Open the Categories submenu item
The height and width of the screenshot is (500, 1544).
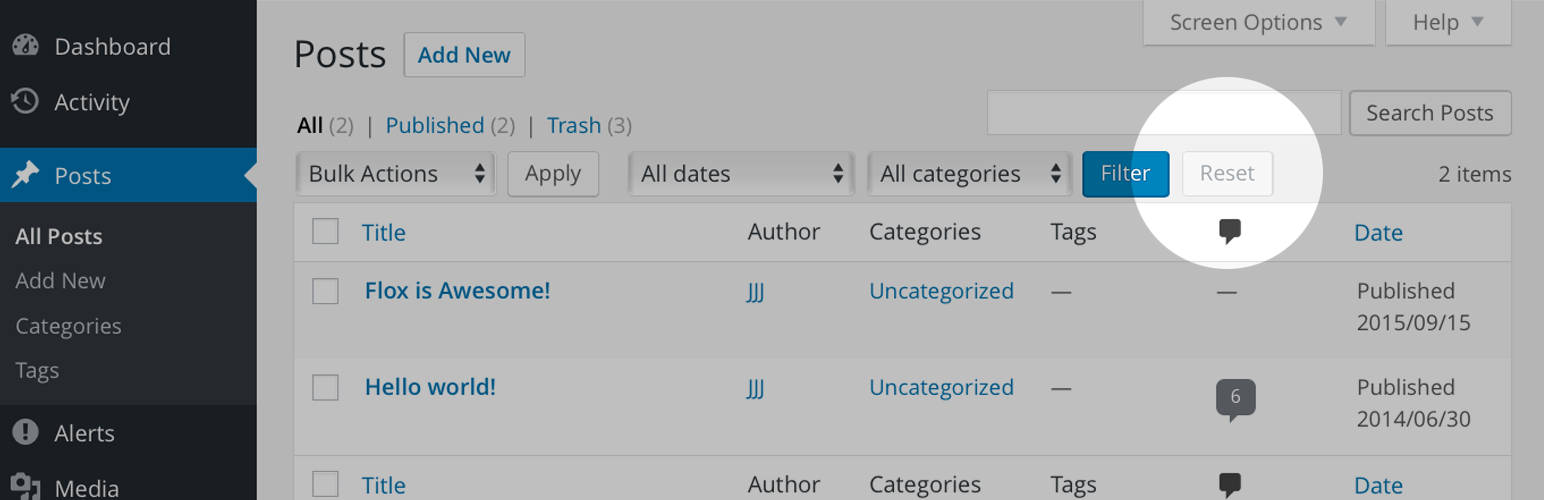[x=68, y=326]
